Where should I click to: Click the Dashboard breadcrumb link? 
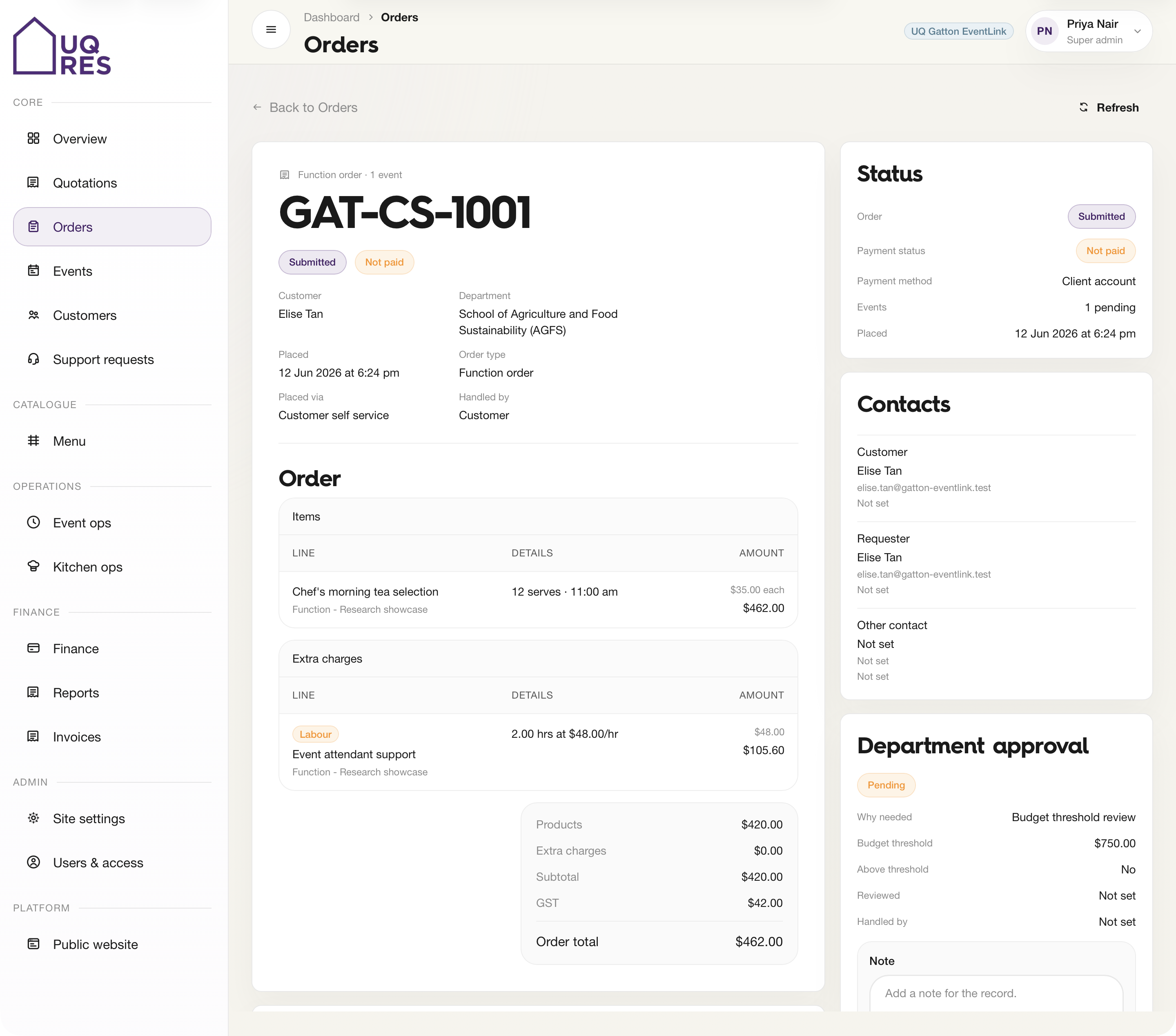tap(332, 17)
